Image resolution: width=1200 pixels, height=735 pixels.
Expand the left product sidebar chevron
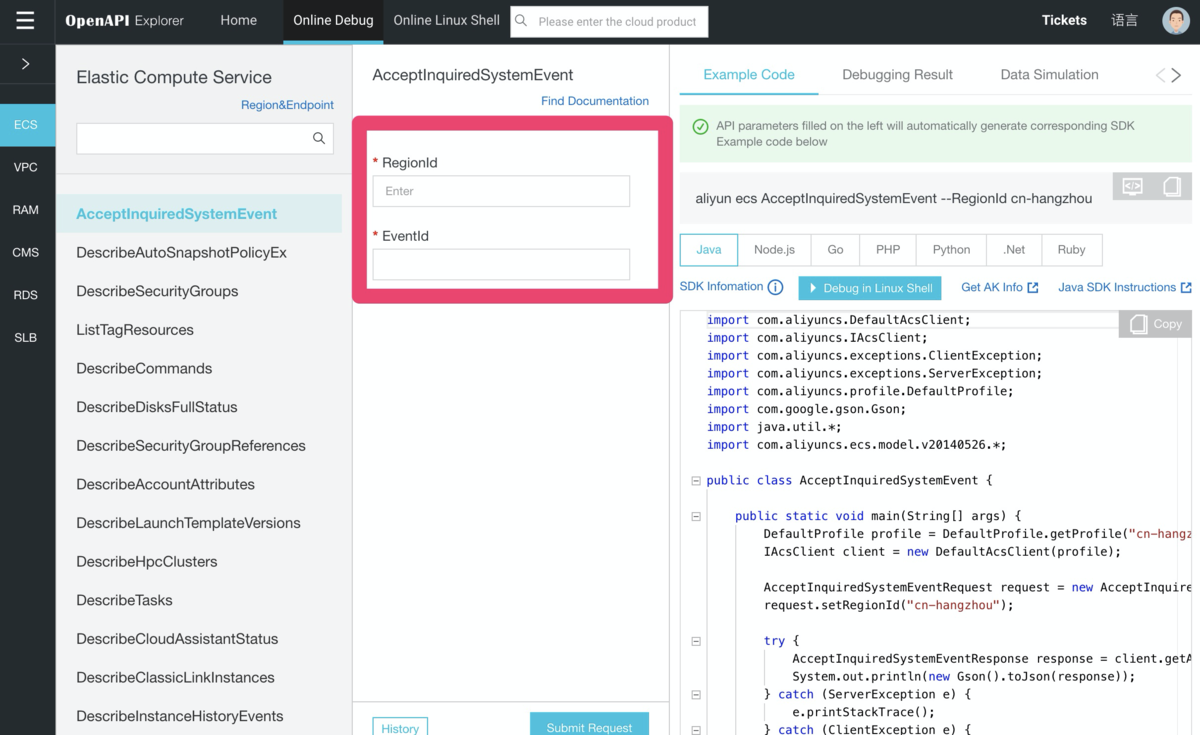tap(26, 64)
